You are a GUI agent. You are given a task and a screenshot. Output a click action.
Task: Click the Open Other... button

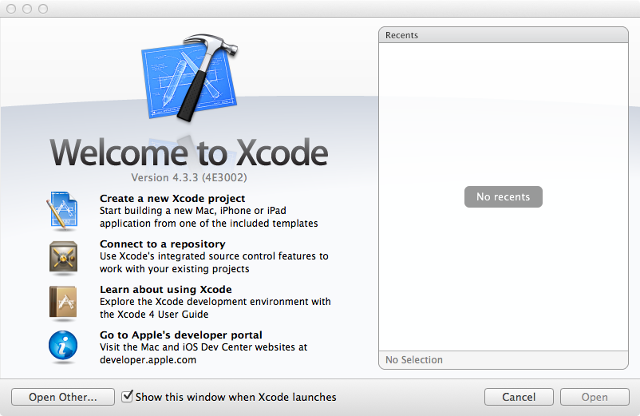(63, 397)
